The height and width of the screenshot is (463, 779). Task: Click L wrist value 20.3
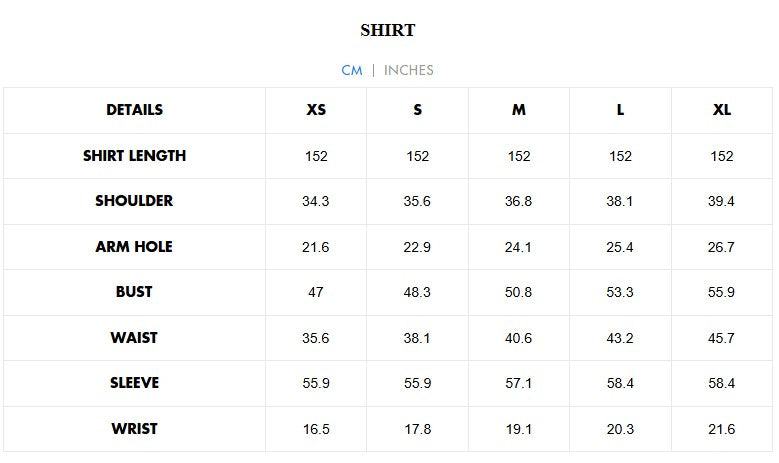tap(620, 429)
